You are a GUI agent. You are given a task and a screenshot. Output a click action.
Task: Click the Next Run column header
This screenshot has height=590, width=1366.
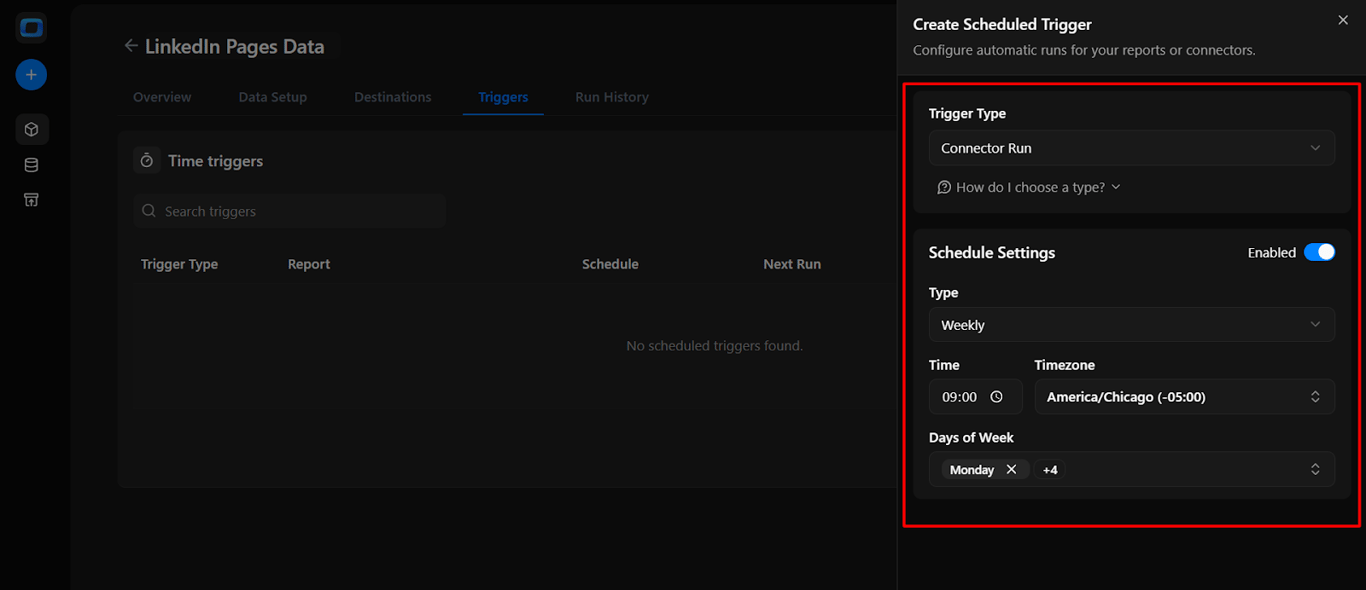[792, 264]
